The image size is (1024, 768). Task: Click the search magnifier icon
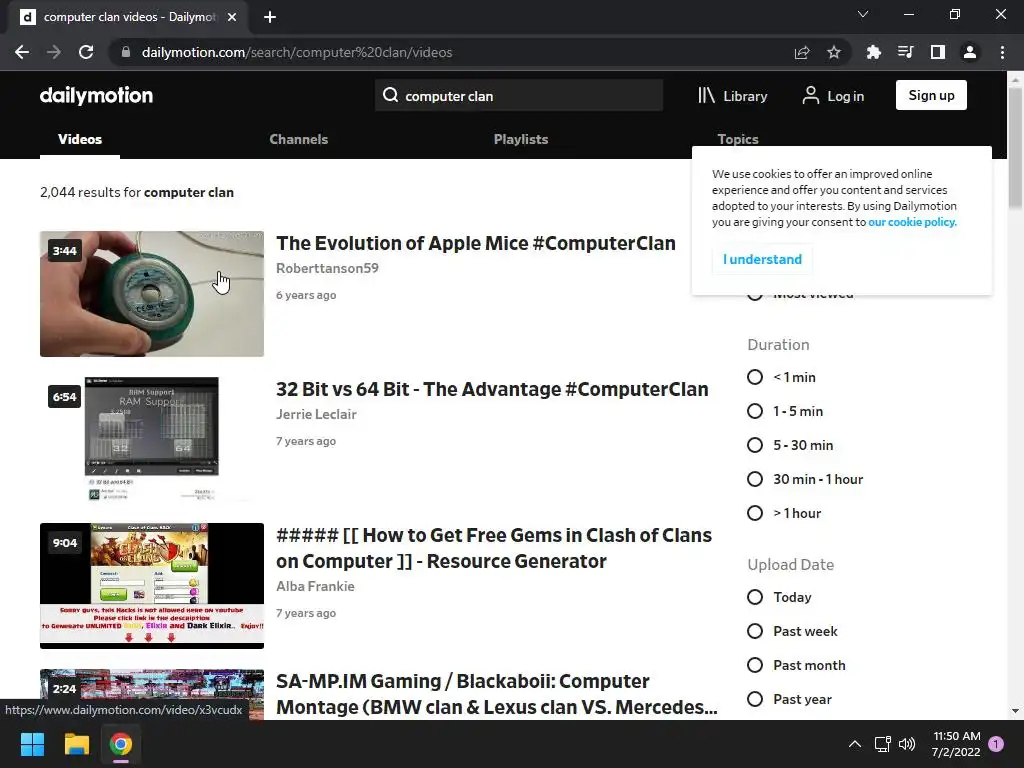click(391, 95)
